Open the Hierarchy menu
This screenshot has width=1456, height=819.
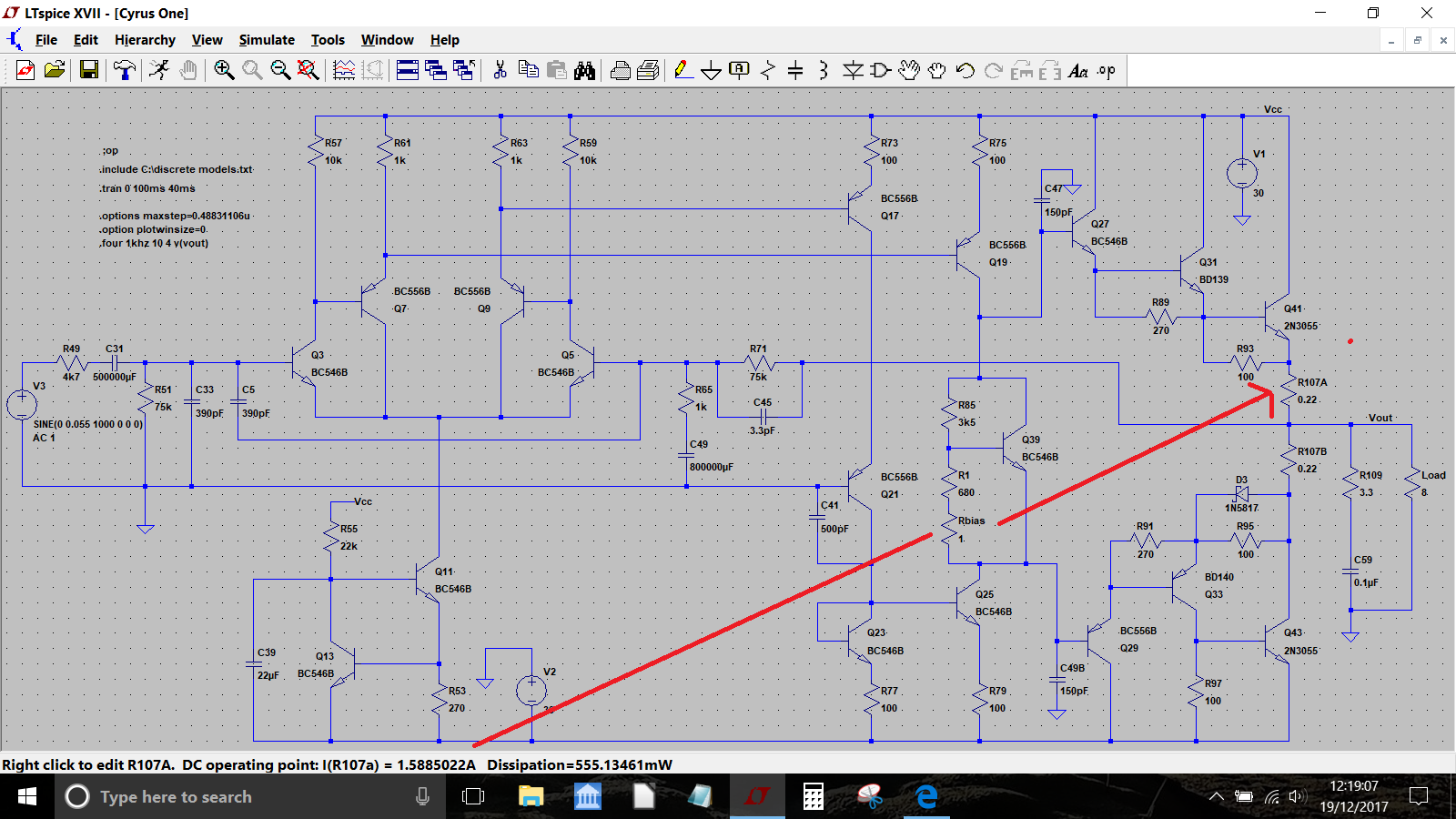[145, 40]
